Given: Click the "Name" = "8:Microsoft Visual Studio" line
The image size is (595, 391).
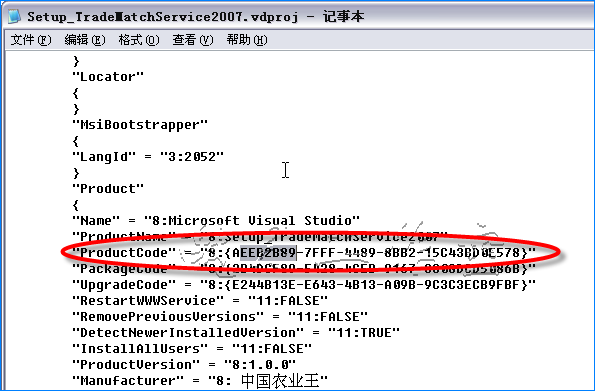Looking at the screenshot, I should coord(216,220).
